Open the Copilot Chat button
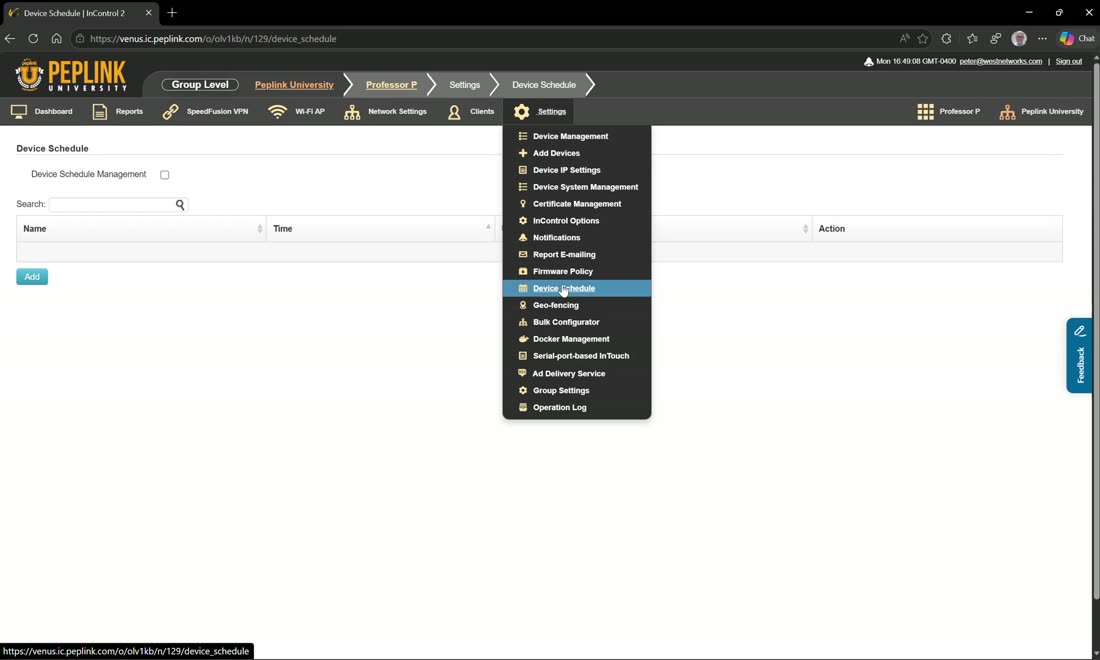 tap(1077, 39)
